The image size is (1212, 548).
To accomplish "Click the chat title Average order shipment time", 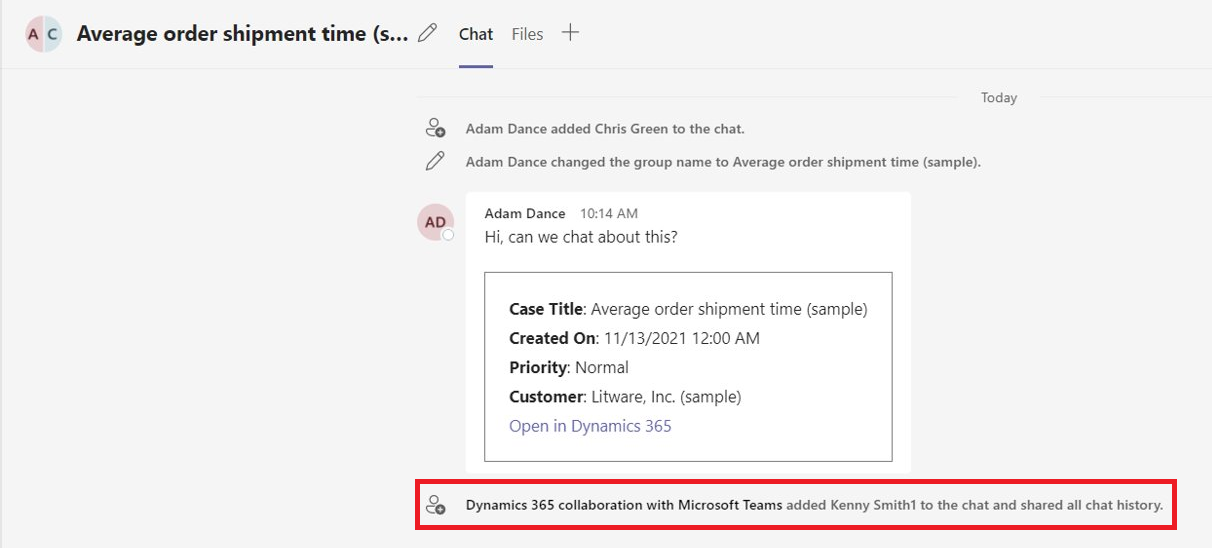I will tap(243, 34).
